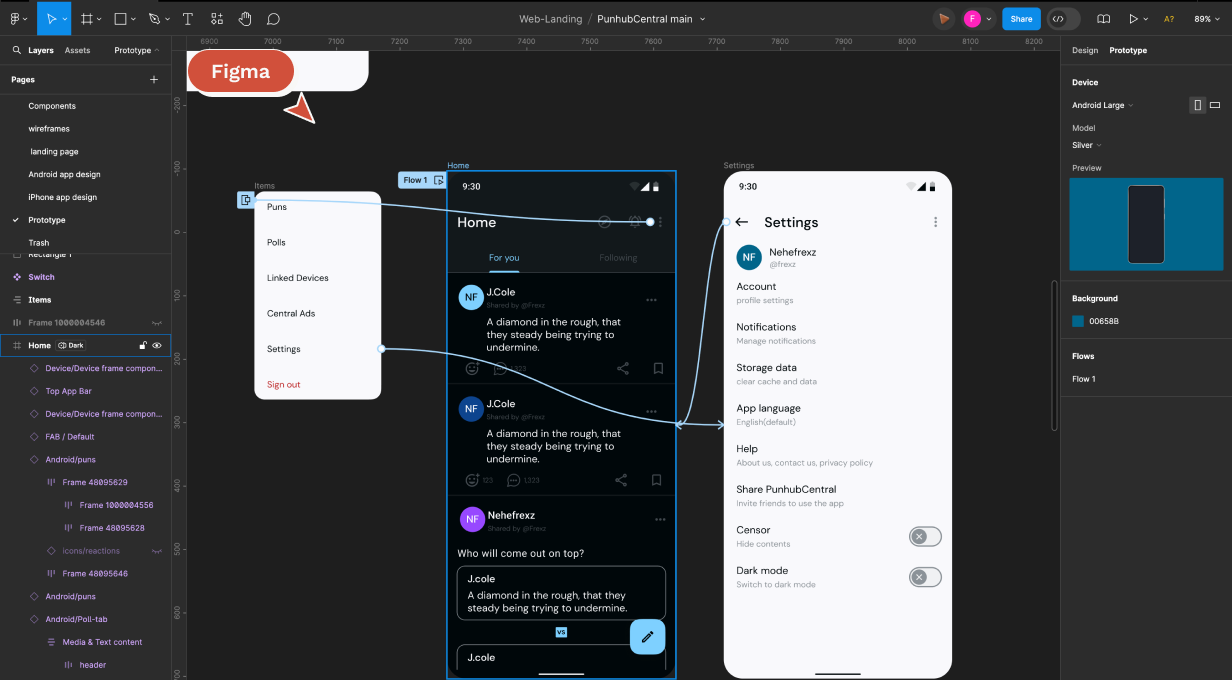Click the orange multiplayer cursor avatar
The image size is (1232, 680).
point(944,18)
